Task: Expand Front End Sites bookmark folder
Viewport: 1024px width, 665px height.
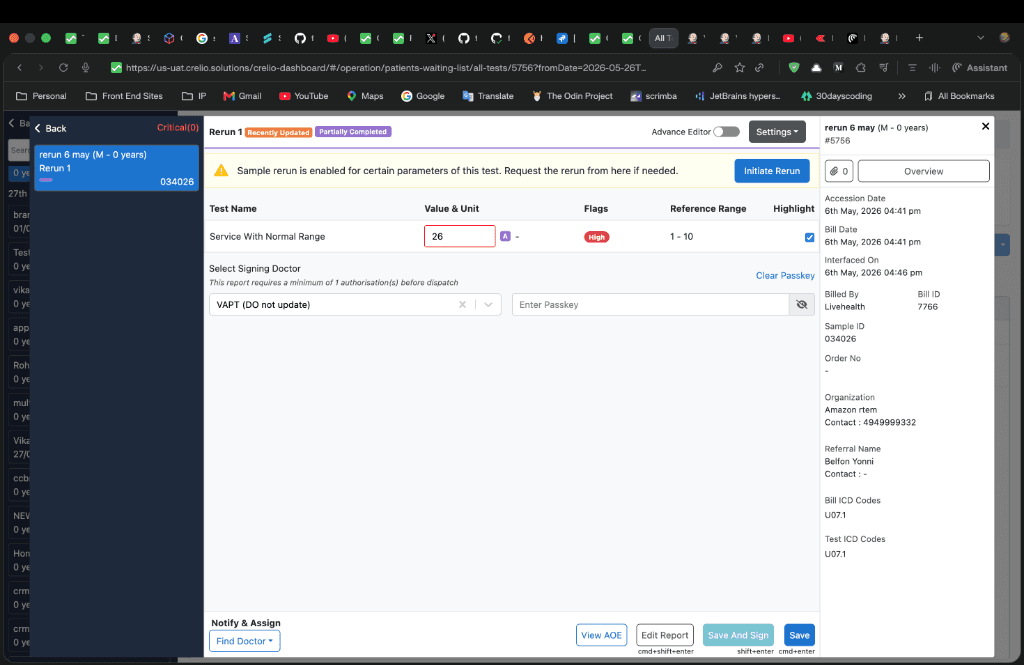Action: pos(124,96)
